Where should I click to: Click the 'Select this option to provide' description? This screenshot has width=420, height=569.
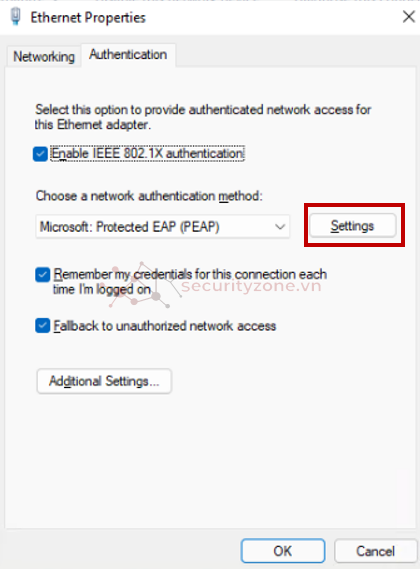203,117
